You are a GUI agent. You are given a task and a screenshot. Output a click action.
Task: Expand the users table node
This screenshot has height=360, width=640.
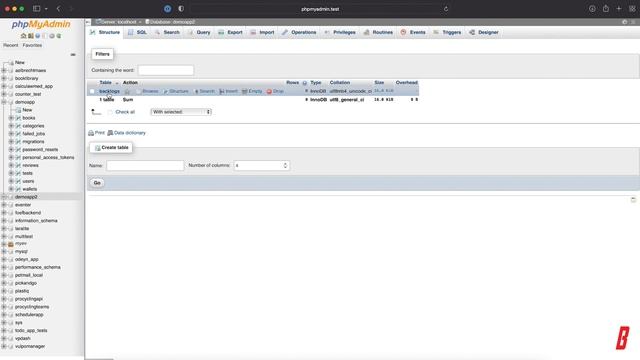(x=11, y=181)
